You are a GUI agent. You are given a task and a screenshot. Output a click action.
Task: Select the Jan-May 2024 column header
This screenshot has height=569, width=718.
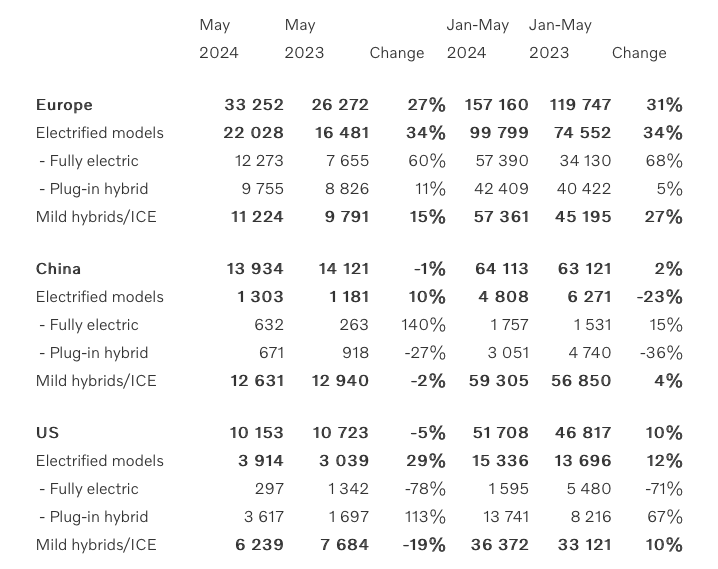478,39
